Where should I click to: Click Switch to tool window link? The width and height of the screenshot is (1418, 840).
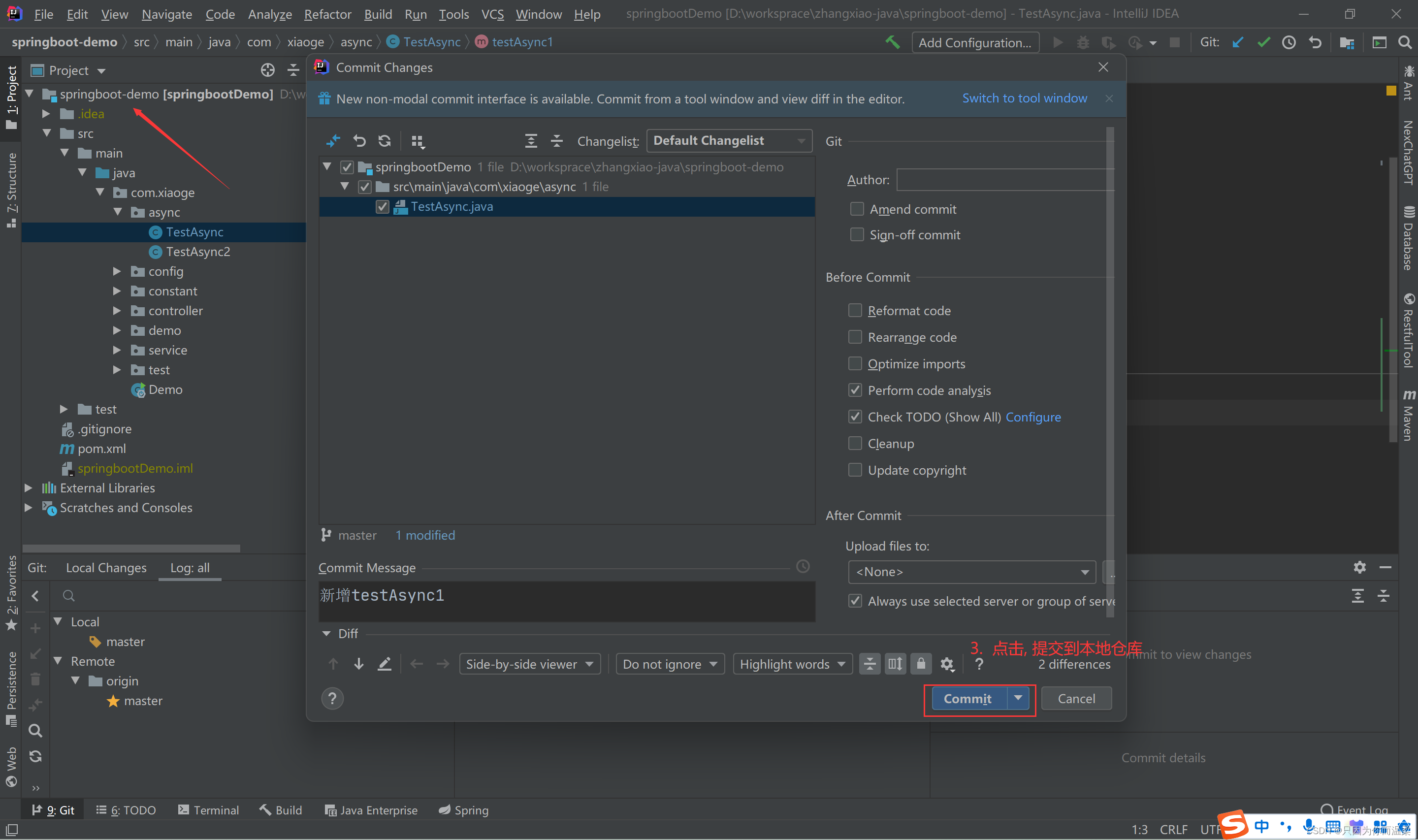pos(1024,98)
